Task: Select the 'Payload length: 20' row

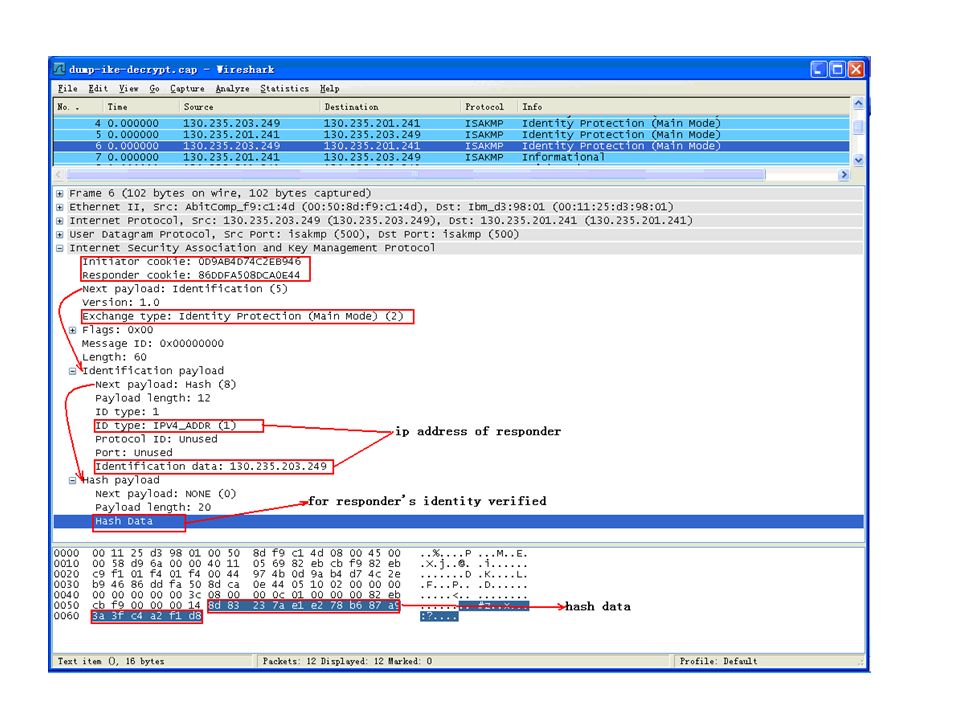Action: pos(152,508)
